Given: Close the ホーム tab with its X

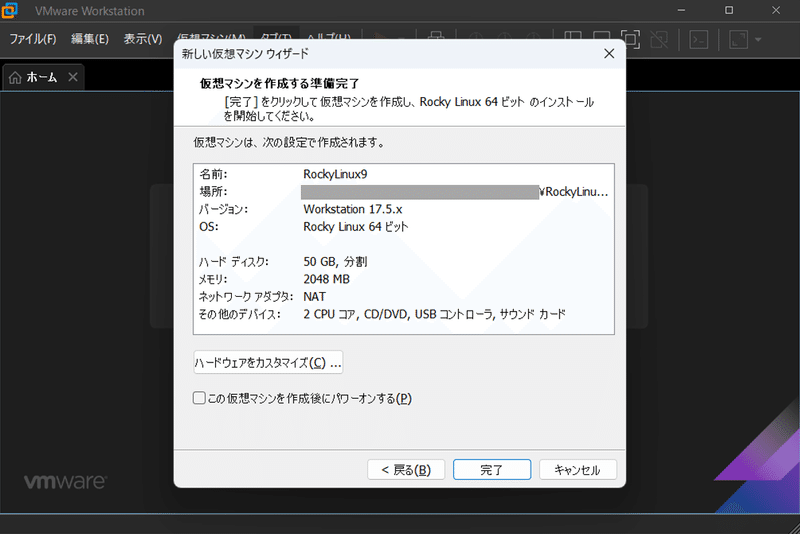Looking at the screenshot, I should (x=73, y=77).
